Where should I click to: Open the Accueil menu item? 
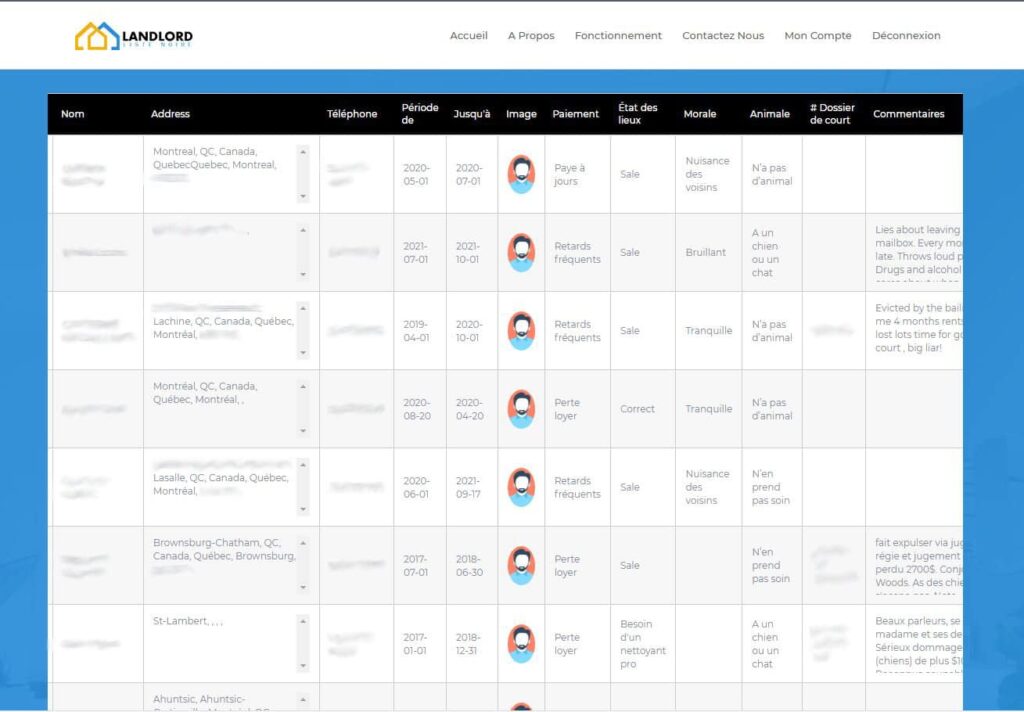468,36
